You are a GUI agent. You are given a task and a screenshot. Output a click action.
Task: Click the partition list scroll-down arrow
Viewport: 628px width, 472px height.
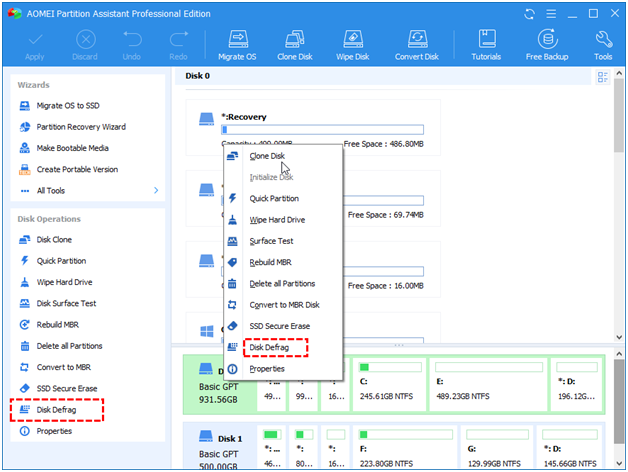tap(619, 337)
